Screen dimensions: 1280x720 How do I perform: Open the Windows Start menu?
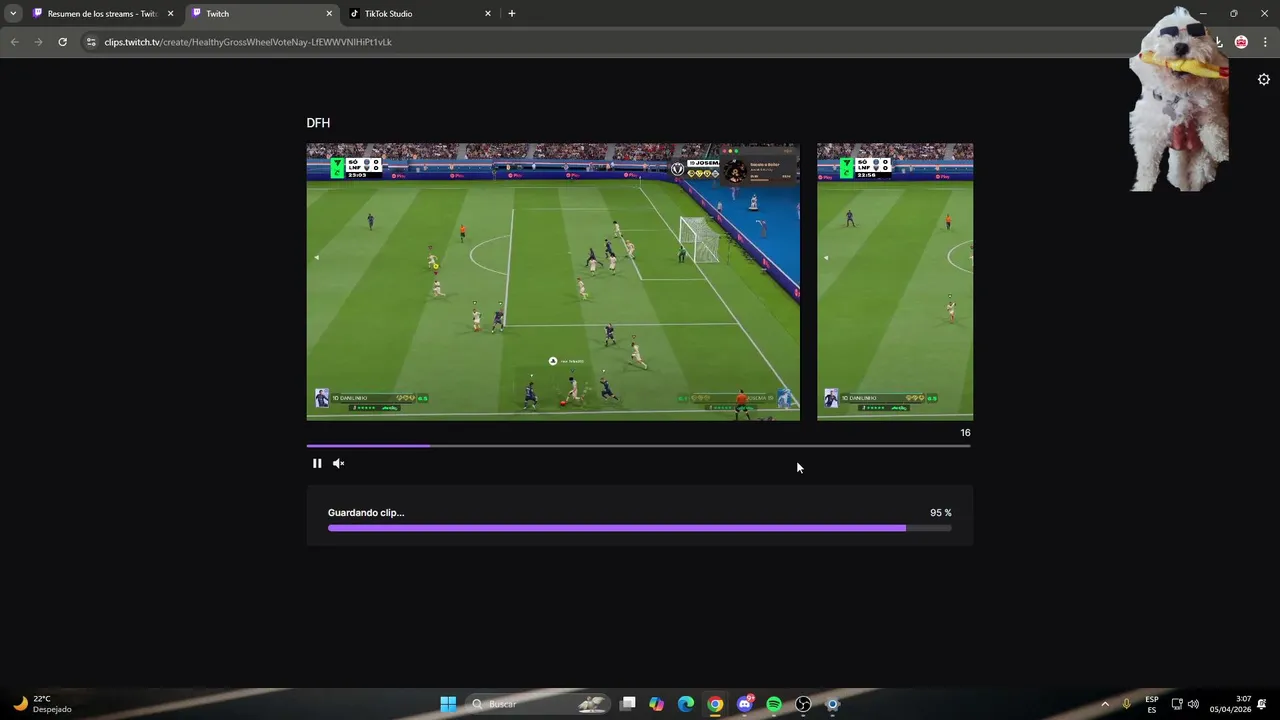tap(448, 704)
